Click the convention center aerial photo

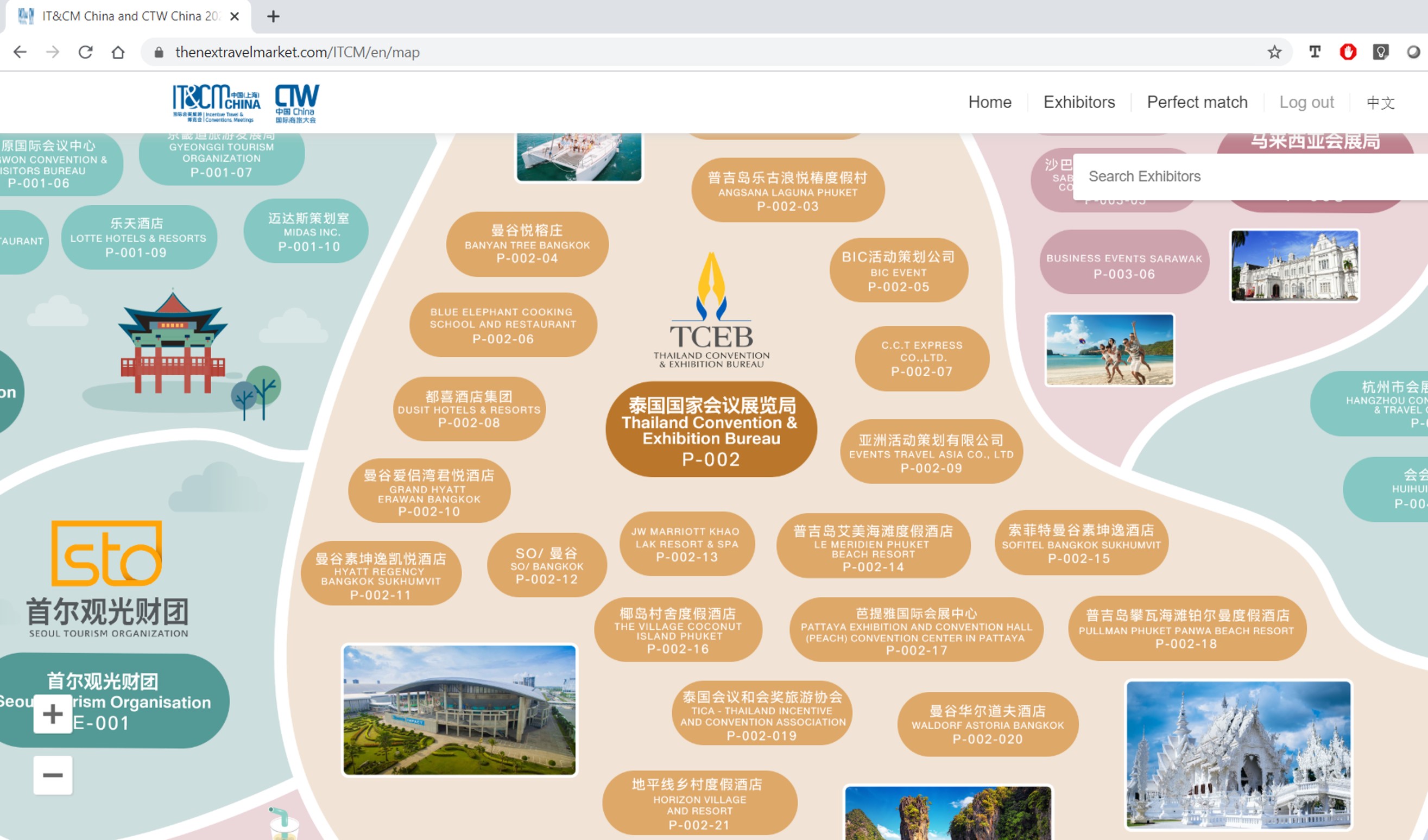pyautogui.click(x=459, y=710)
